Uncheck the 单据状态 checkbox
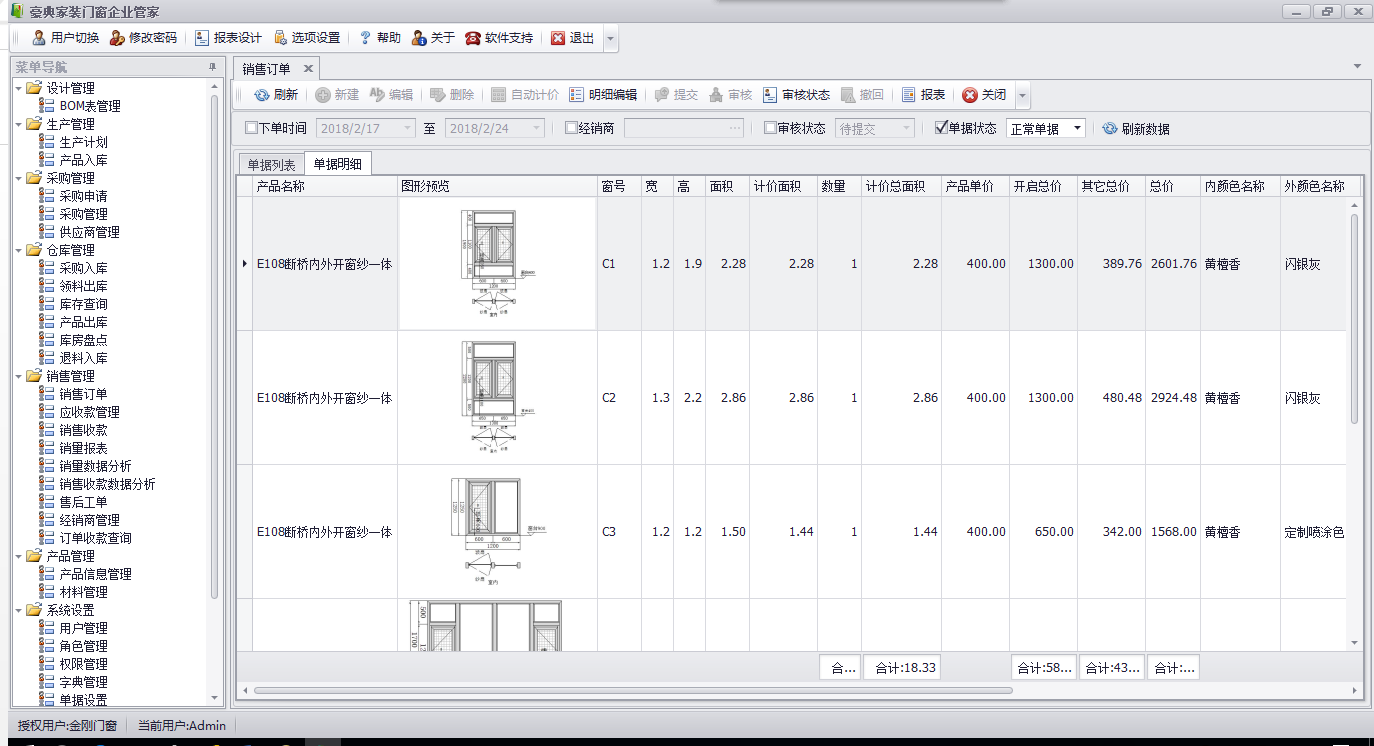Screen dimensions: 1374x746 point(940,128)
